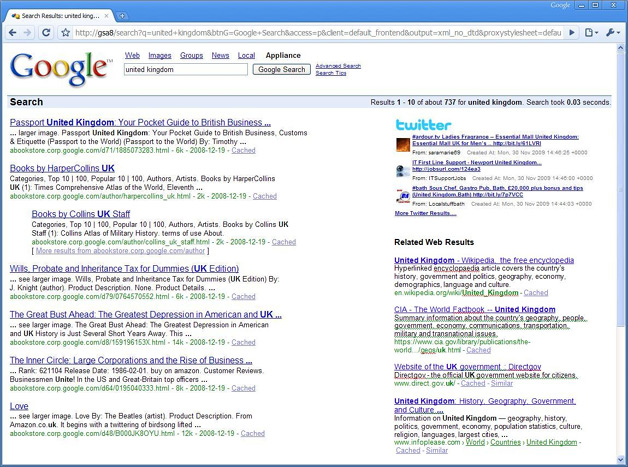
Task: Click in the united kingdom search field
Action: coord(184,70)
